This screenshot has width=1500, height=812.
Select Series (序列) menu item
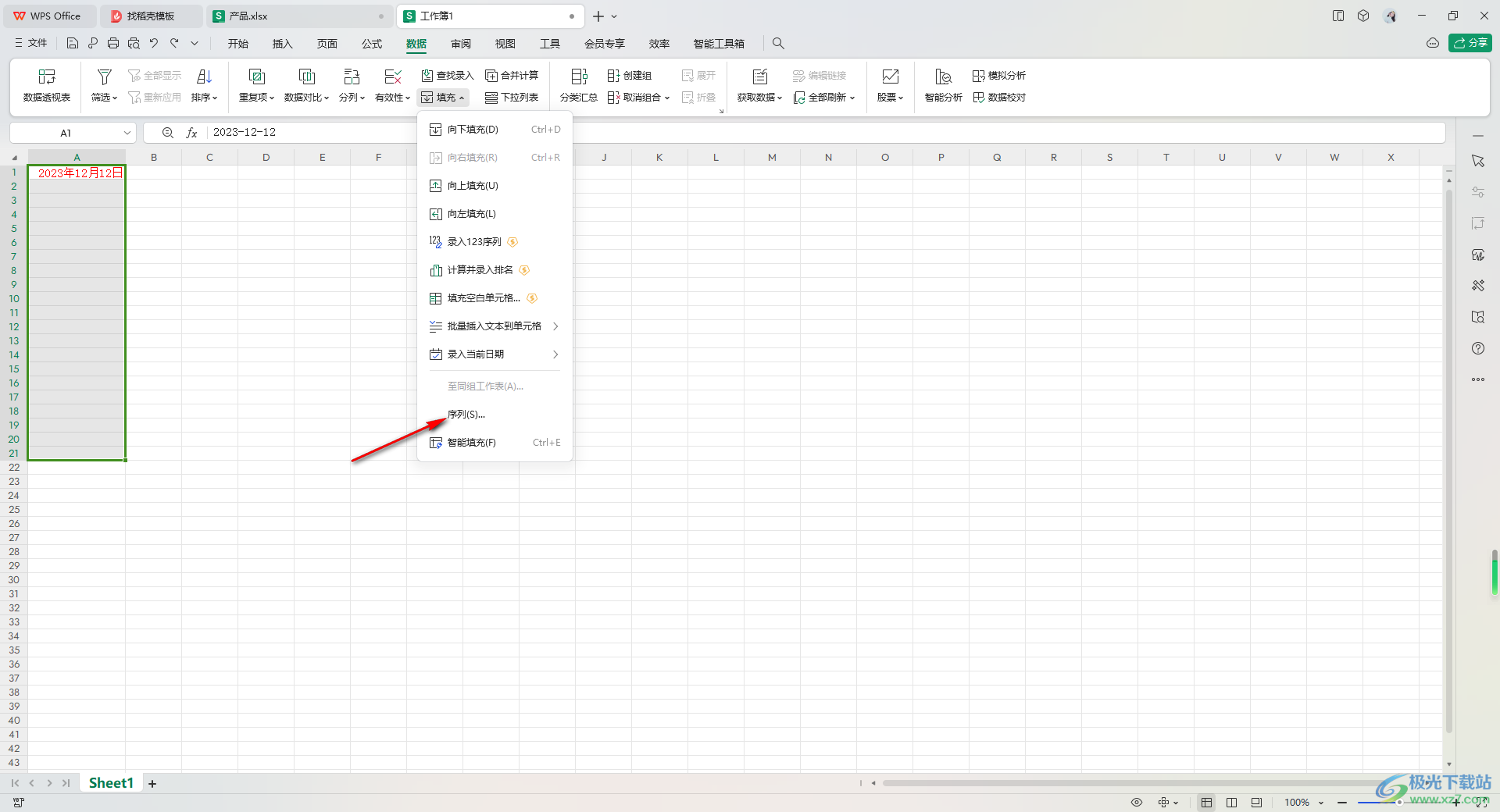click(495, 415)
